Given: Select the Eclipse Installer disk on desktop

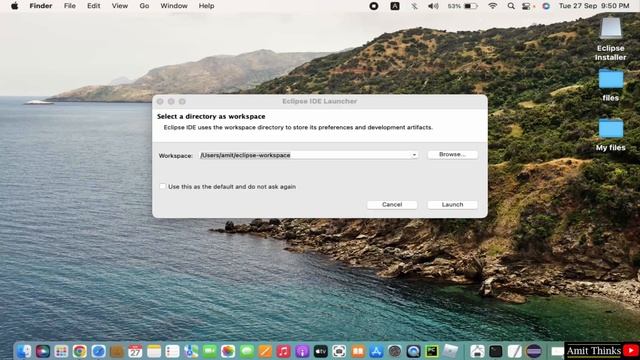Looking at the screenshot, I should pyautogui.click(x=611, y=39).
